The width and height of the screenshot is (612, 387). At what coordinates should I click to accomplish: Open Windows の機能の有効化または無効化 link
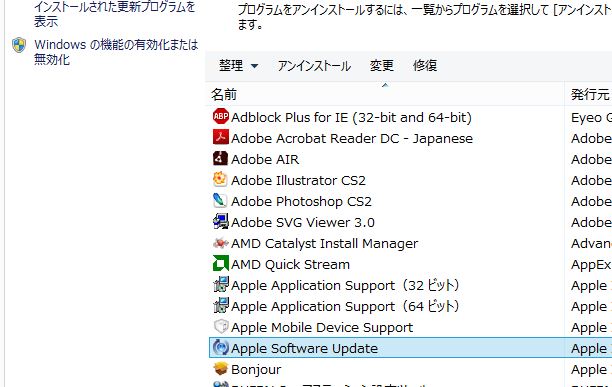[x=116, y=52]
